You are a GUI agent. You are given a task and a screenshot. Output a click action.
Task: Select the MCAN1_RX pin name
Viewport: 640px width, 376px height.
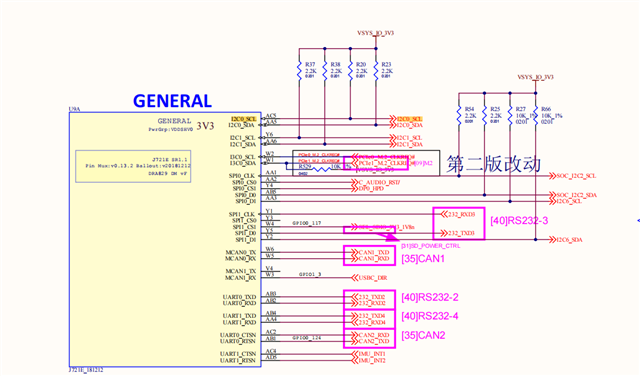[241, 278]
